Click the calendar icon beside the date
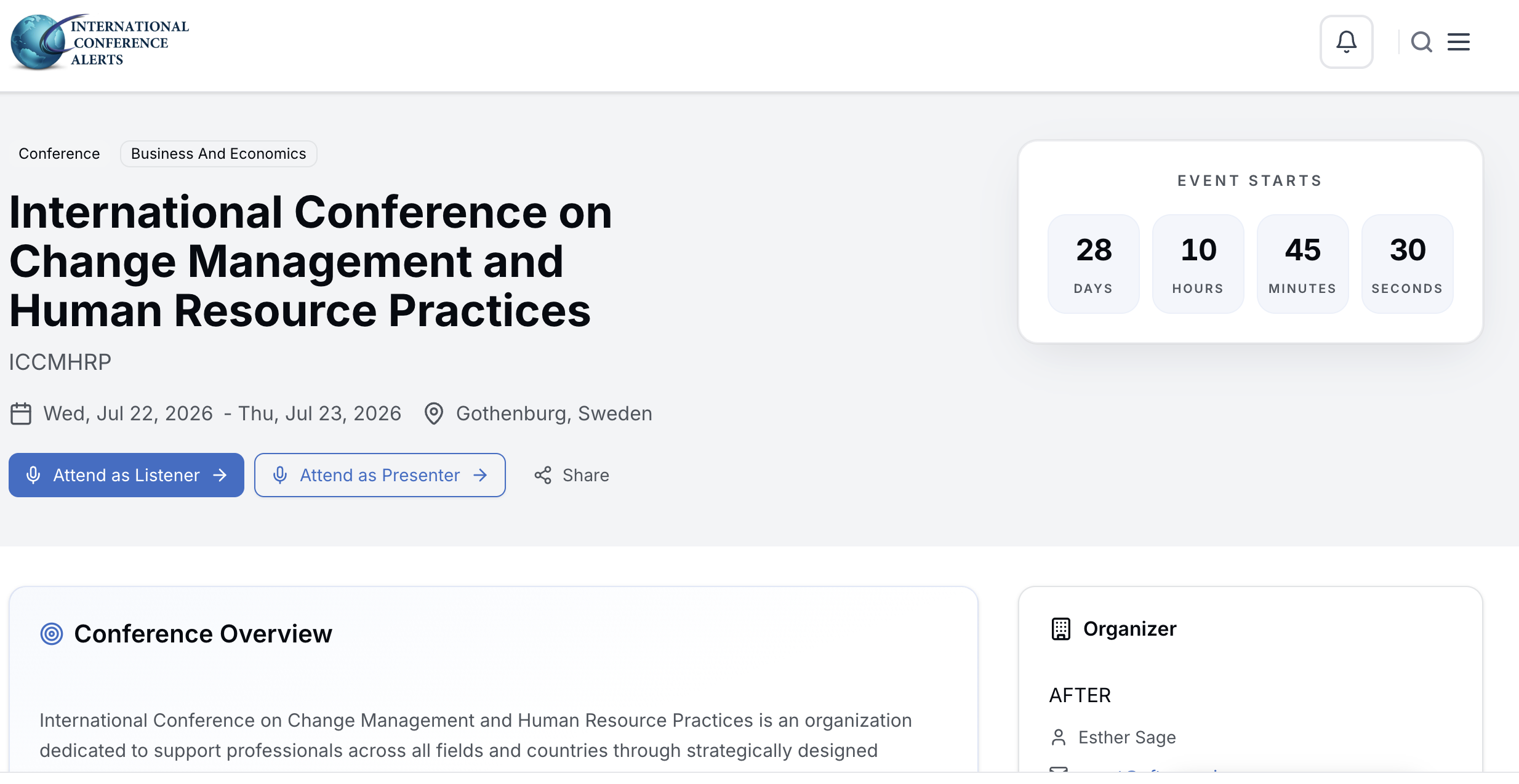 coord(21,414)
